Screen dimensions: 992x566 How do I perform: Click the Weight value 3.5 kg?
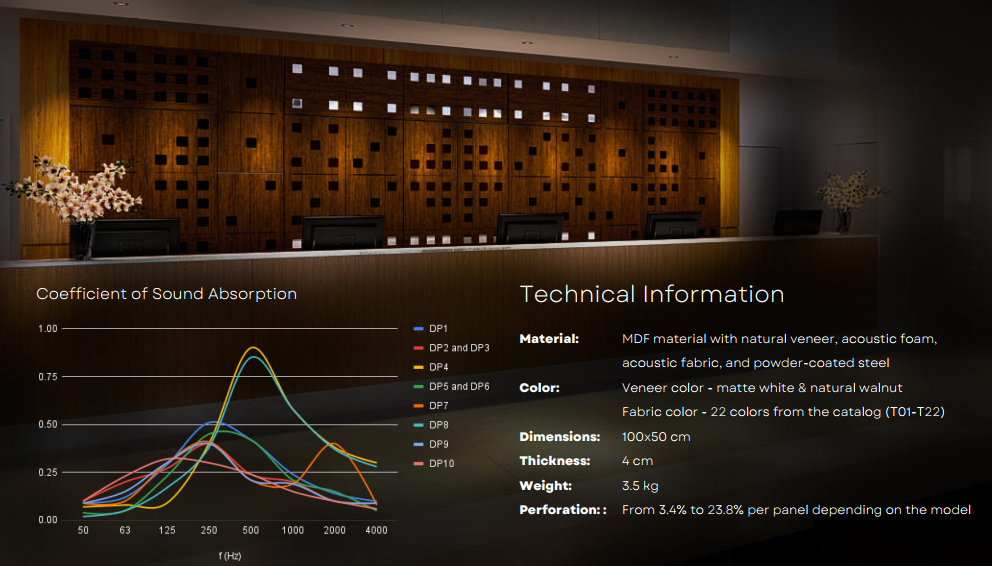click(x=641, y=486)
